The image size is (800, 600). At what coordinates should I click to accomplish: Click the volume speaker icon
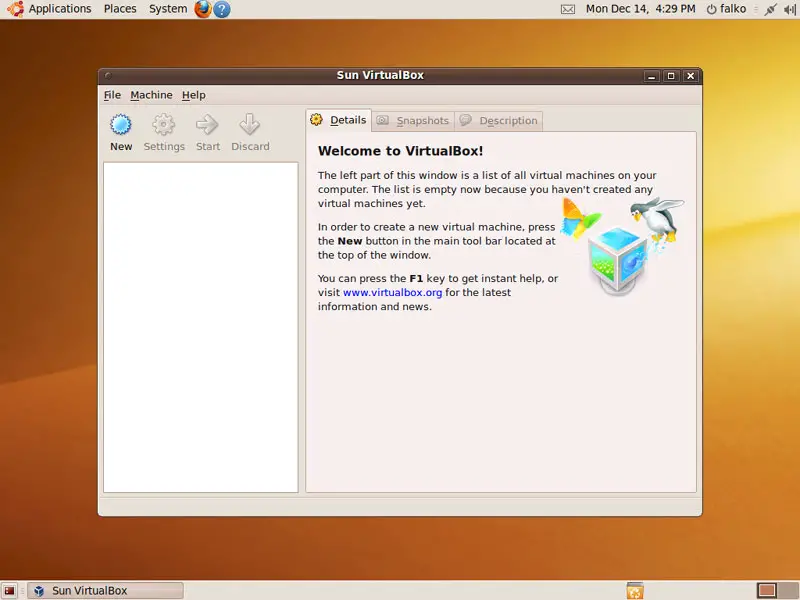pos(789,9)
